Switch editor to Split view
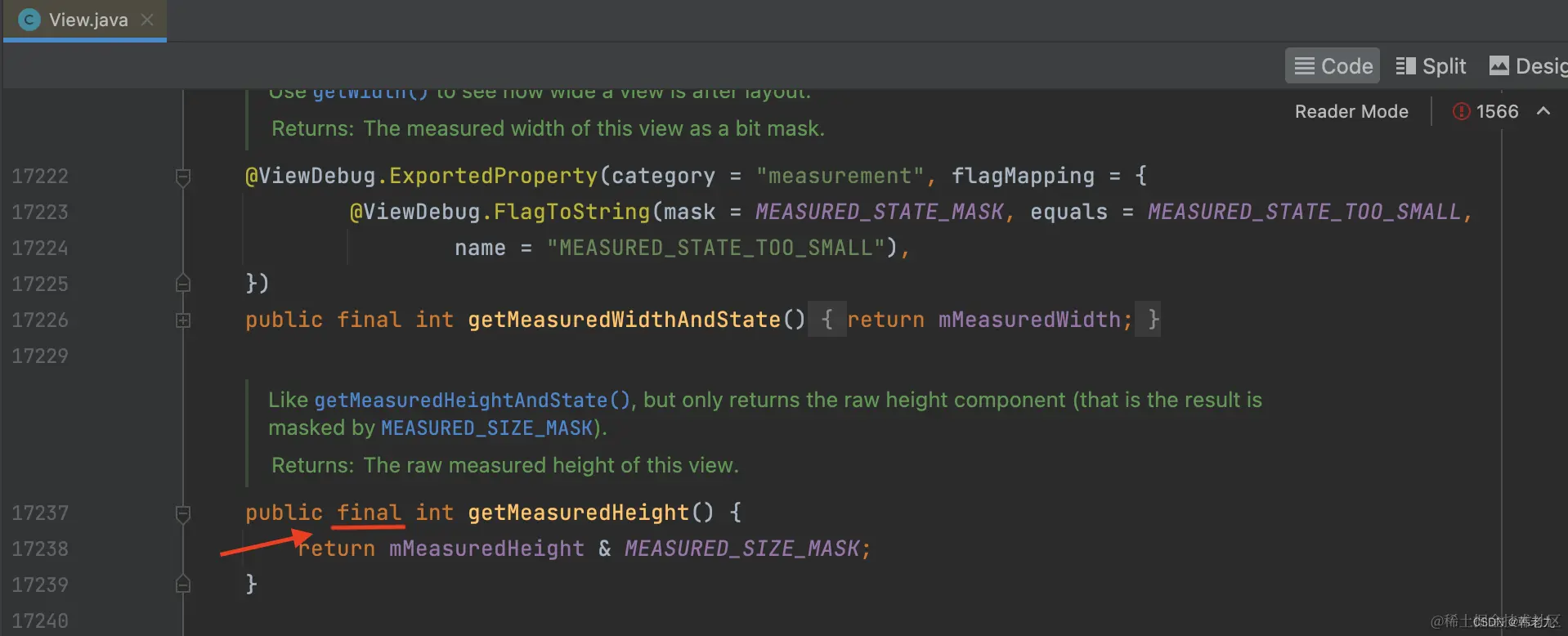This screenshot has width=1568, height=636. (x=1431, y=65)
